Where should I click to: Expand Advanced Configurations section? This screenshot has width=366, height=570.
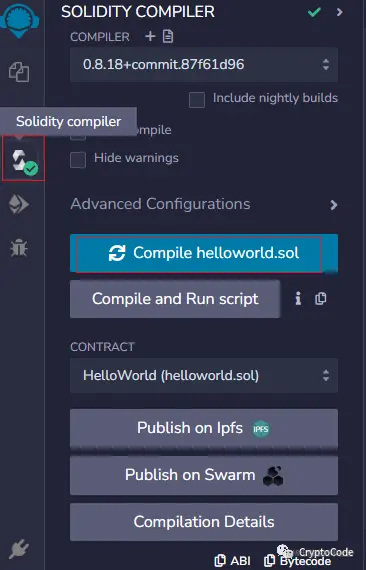click(204, 204)
